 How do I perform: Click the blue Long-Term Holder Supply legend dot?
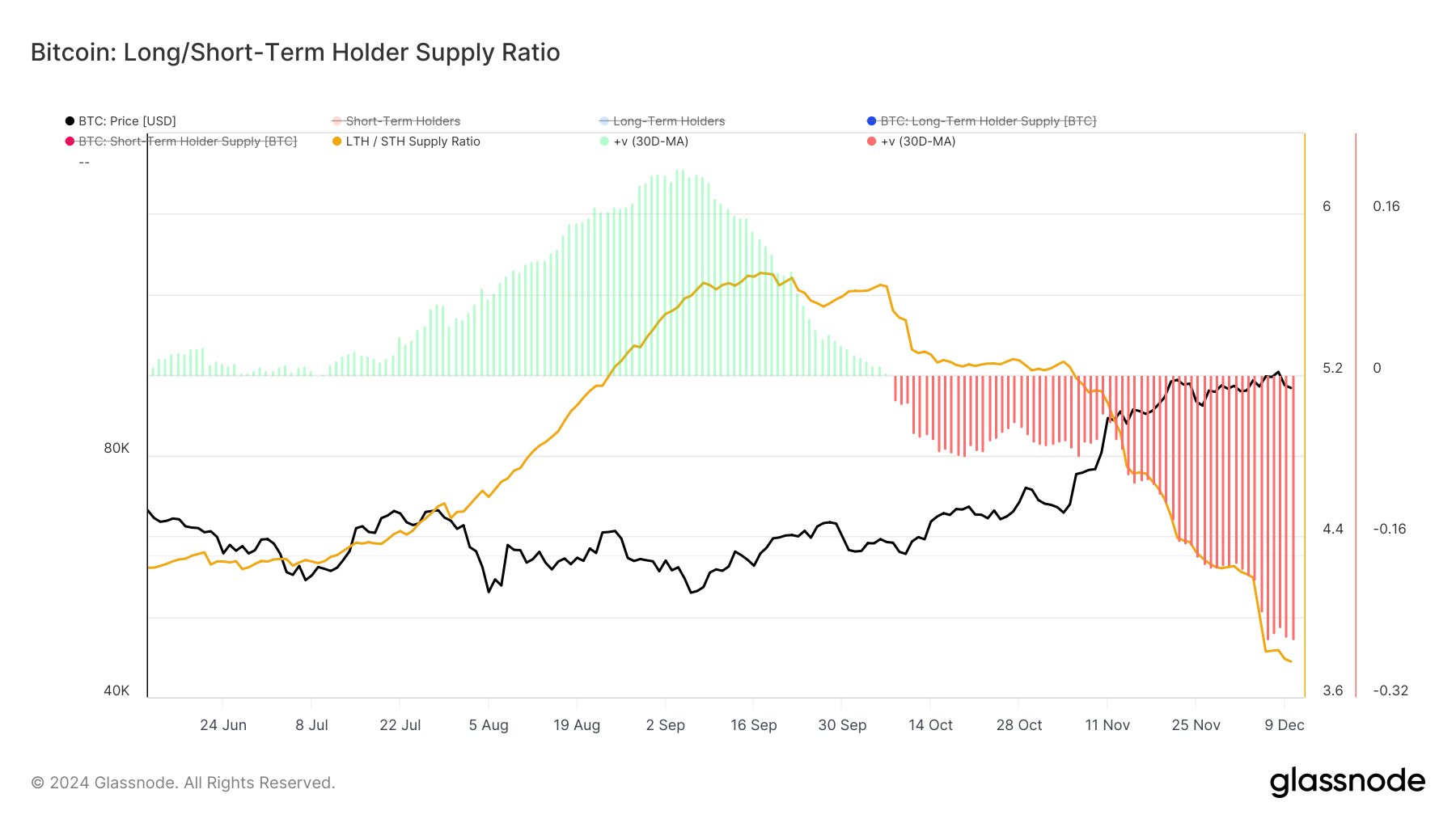click(x=871, y=121)
